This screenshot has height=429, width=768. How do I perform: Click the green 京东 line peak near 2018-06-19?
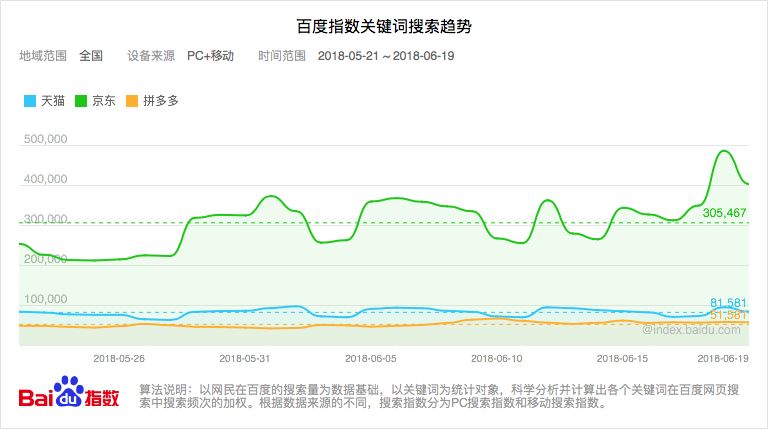pos(724,151)
